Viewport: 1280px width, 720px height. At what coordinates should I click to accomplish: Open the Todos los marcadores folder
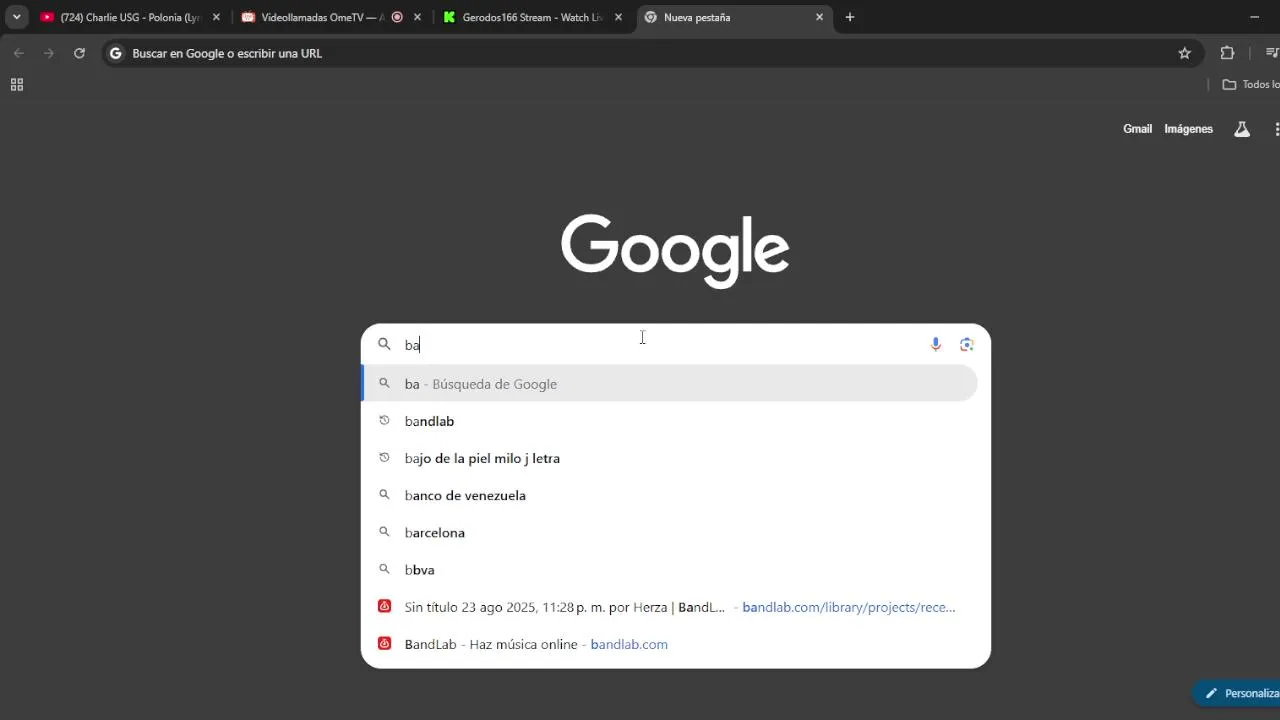point(1250,85)
